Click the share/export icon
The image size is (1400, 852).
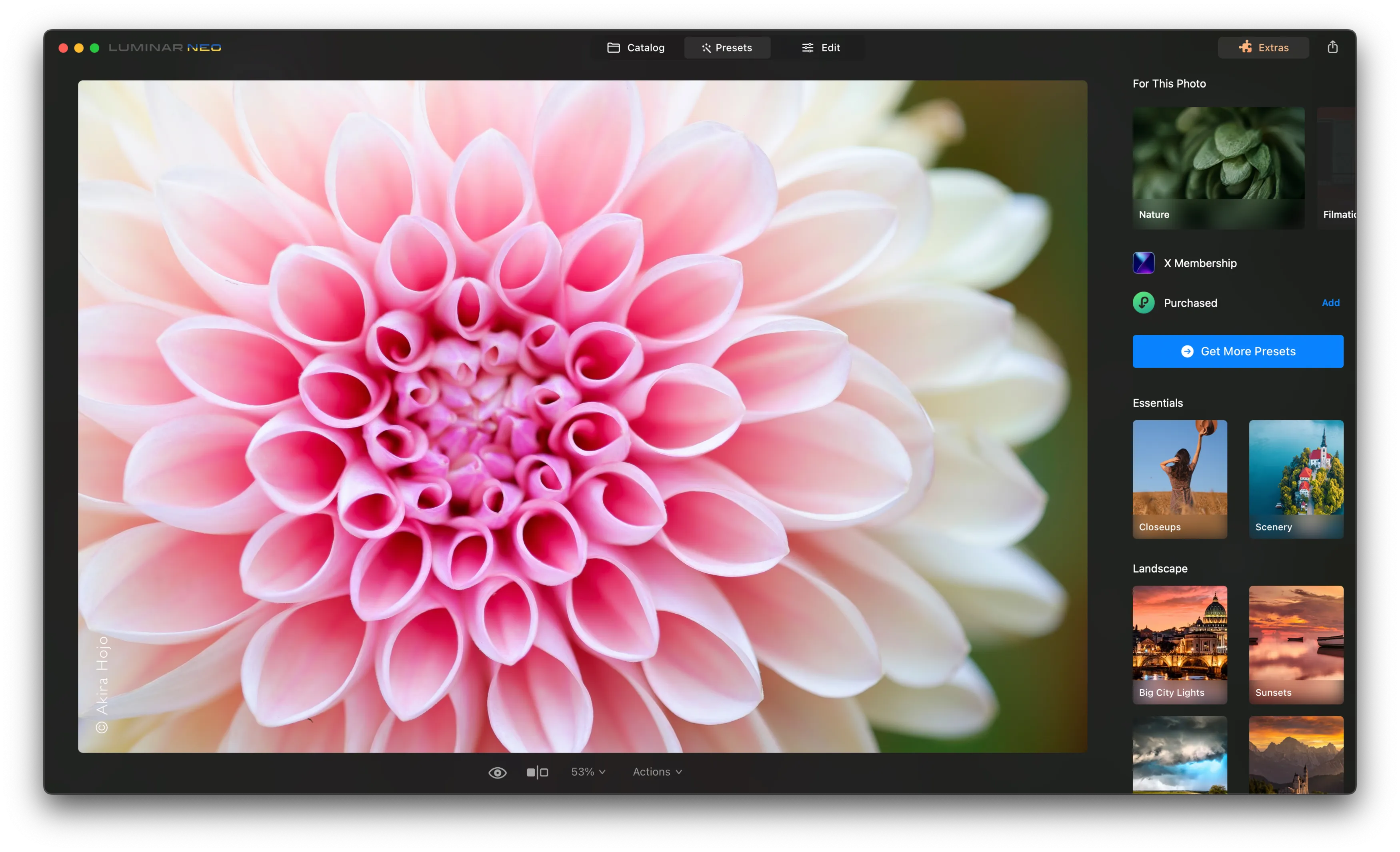[x=1332, y=47]
